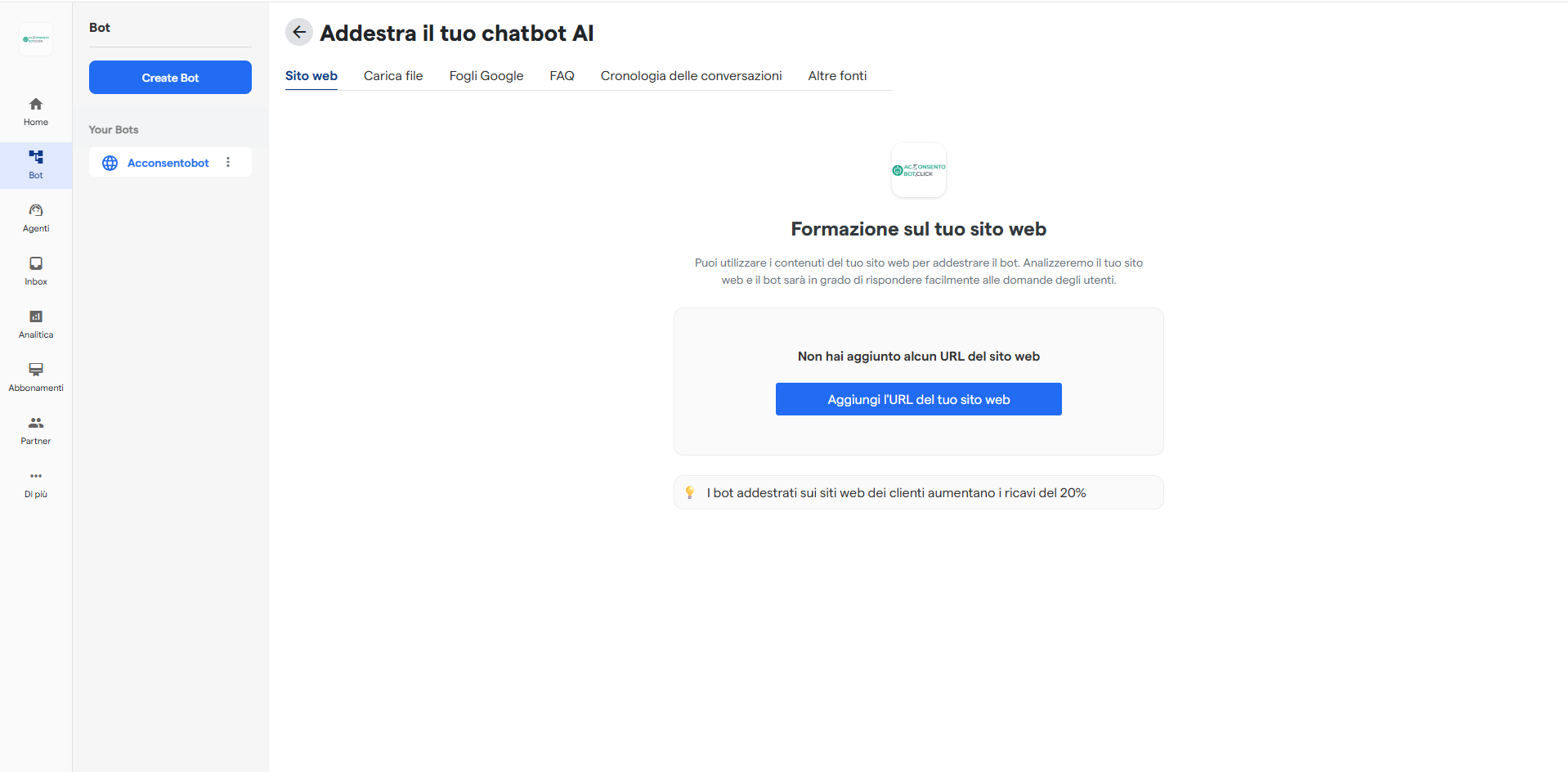
Task: Click the workspace logo at top left
Action: [x=35, y=38]
